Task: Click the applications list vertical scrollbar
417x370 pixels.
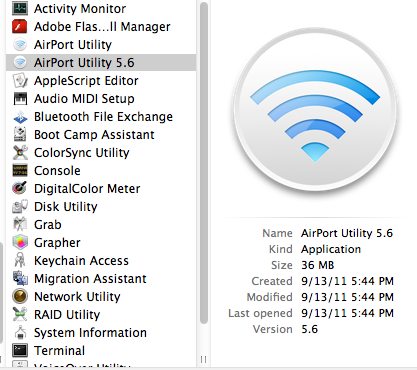Action: 204,163
